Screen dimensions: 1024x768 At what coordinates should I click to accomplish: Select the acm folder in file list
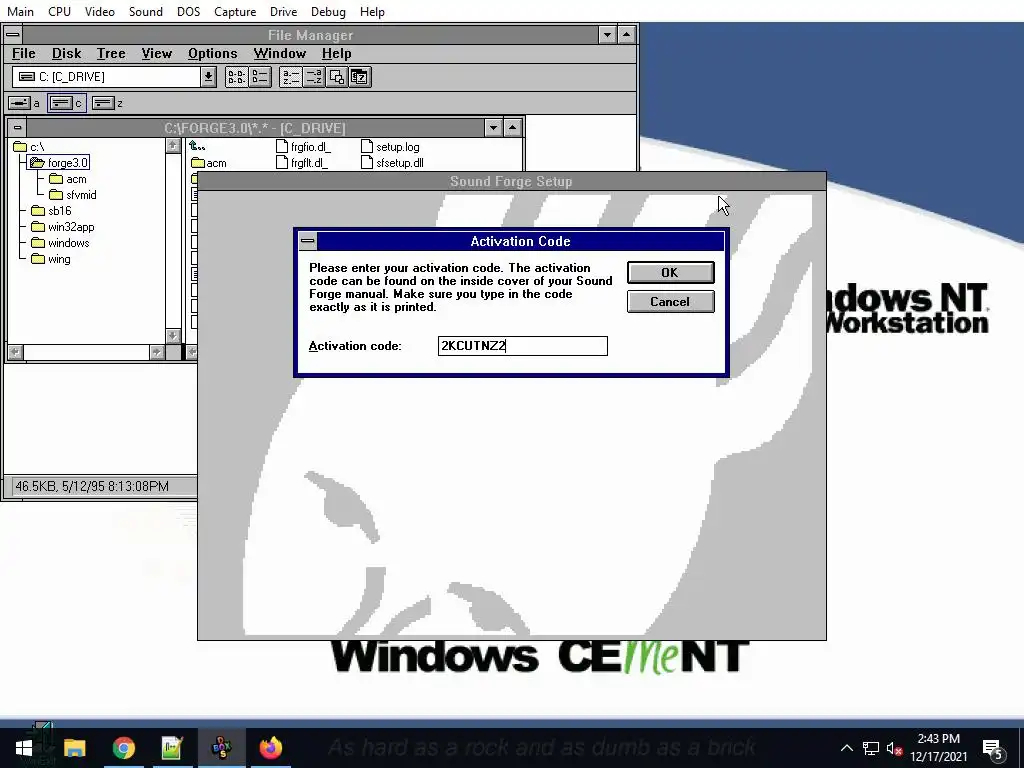coord(209,163)
